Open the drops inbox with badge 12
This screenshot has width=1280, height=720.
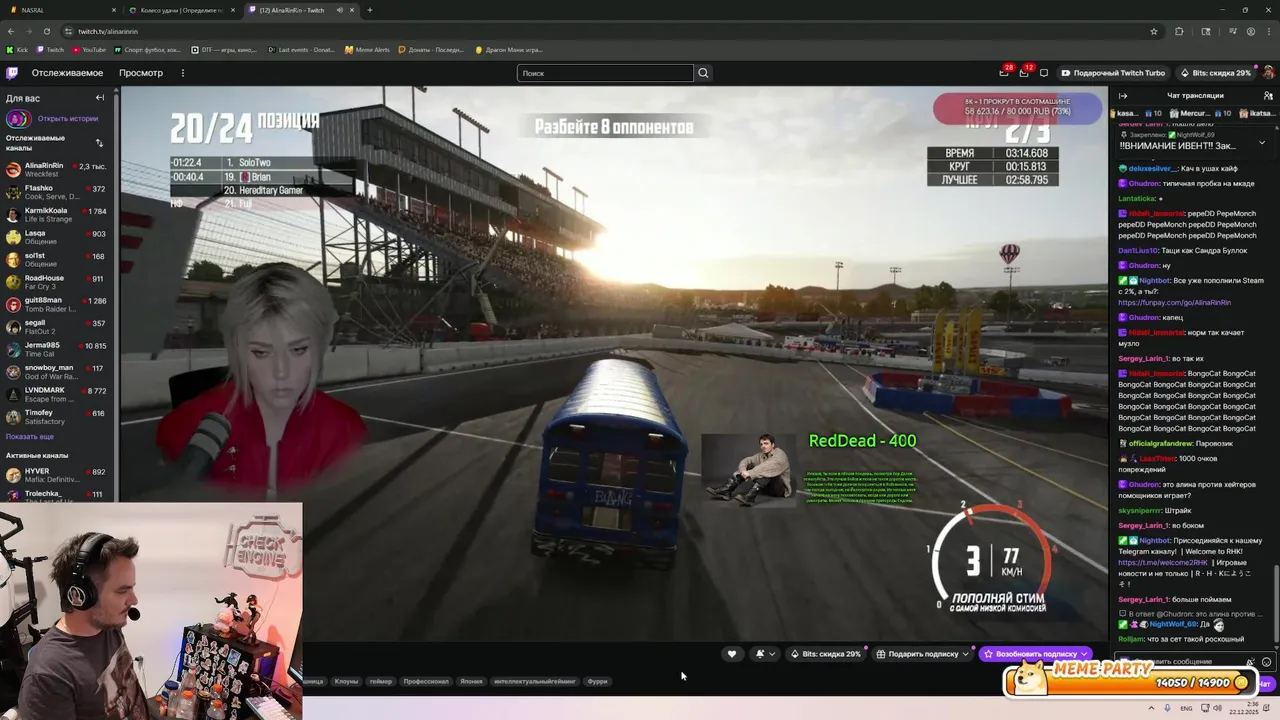[x=1024, y=73]
